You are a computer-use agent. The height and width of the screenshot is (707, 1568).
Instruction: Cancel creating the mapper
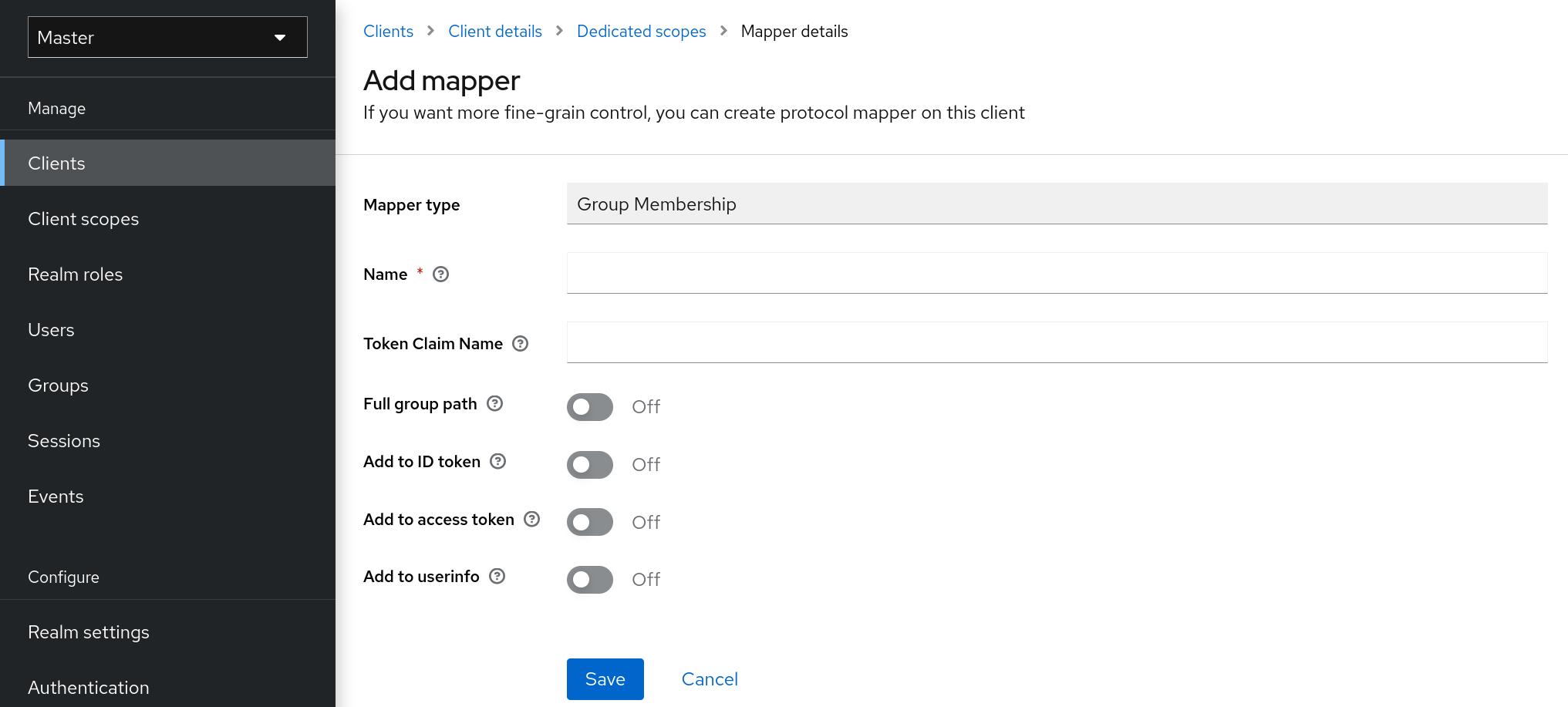[x=709, y=679]
